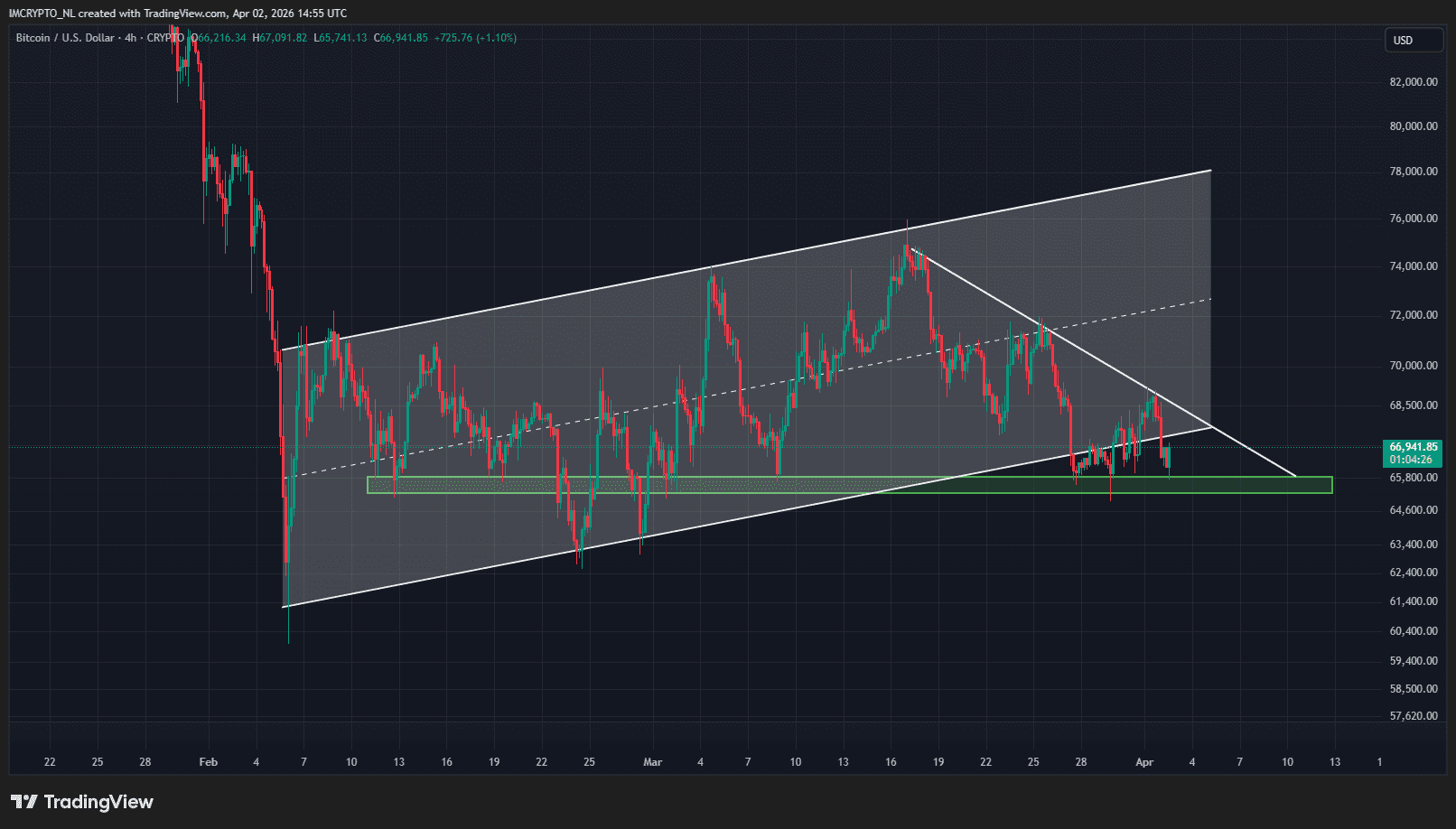Screen dimensions: 1456x829
Task: Select the Mar label on time axis
Action: [652, 762]
